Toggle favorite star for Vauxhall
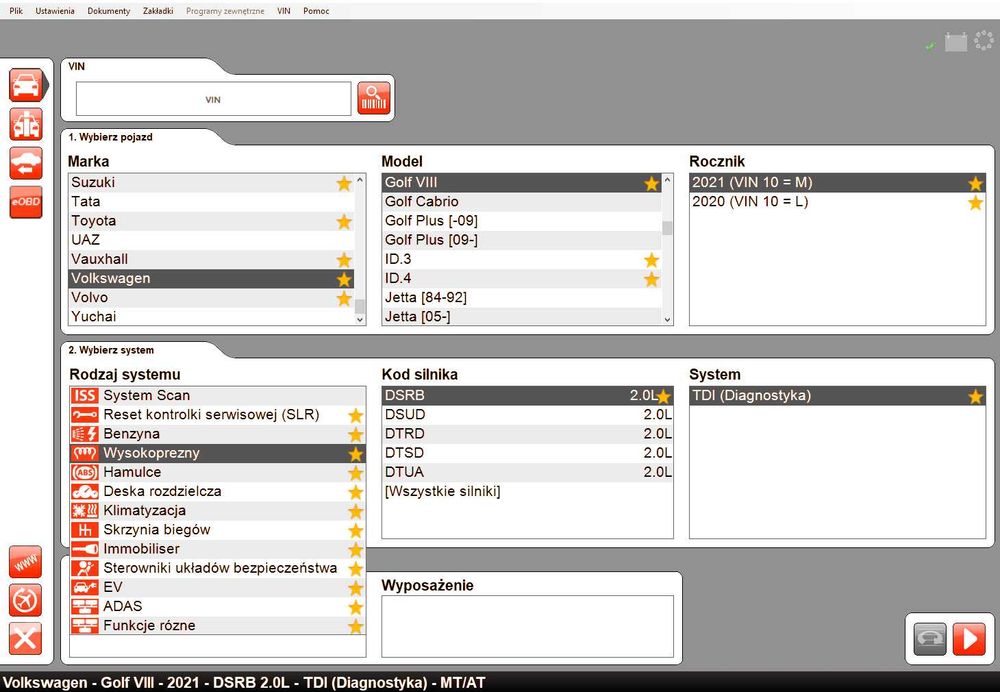1000x692 pixels. click(x=344, y=260)
